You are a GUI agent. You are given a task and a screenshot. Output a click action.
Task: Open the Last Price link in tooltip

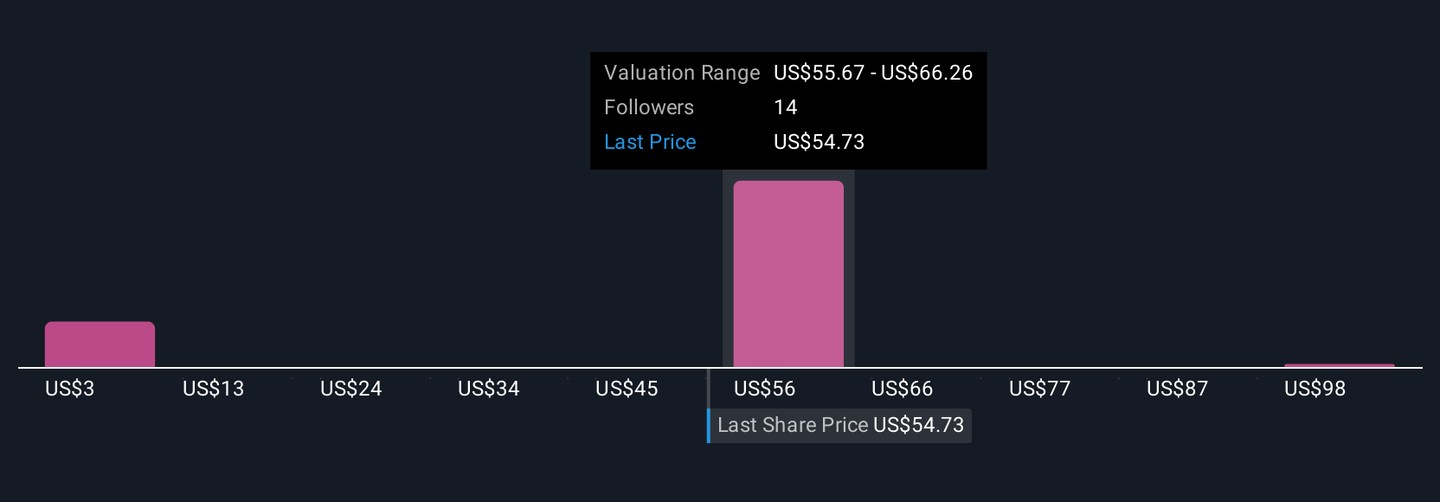(x=650, y=142)
